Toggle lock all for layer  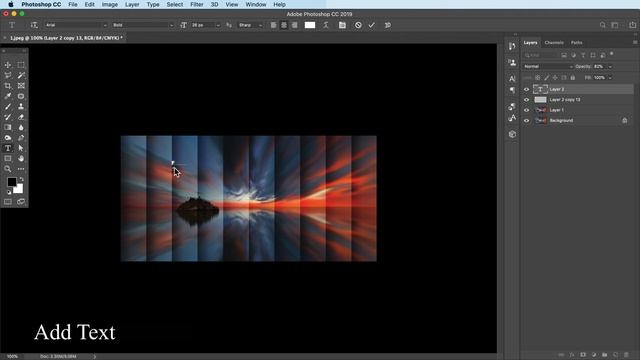pyautogui.click(x=573, y=78)
